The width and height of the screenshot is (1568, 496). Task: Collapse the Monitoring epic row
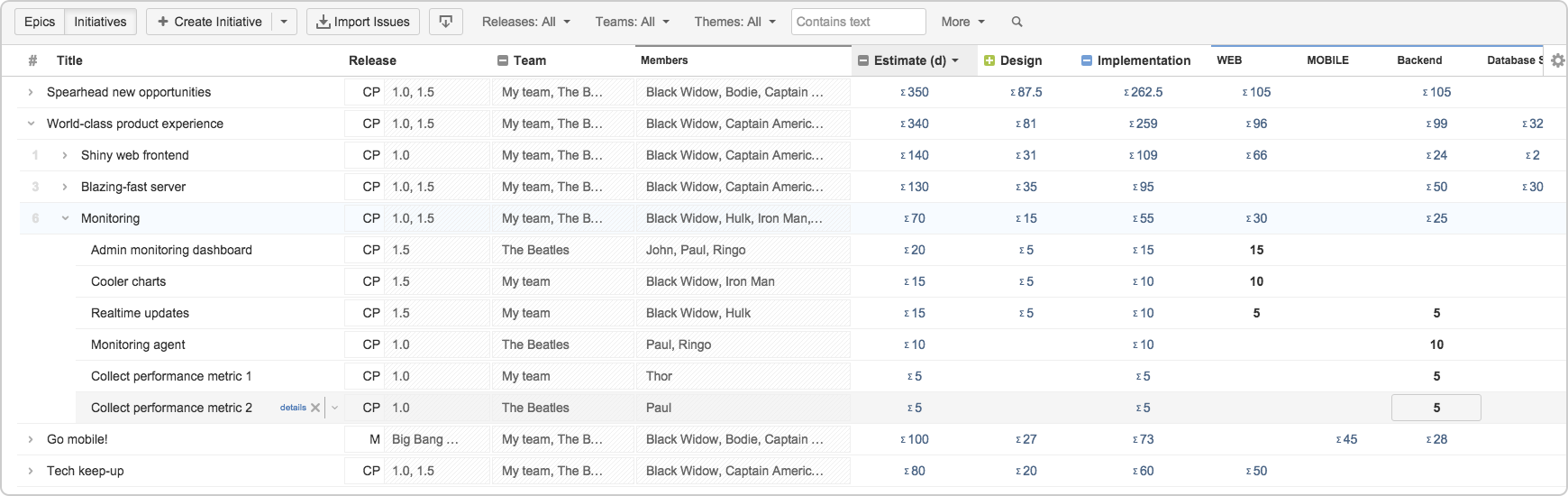(65, 218)
